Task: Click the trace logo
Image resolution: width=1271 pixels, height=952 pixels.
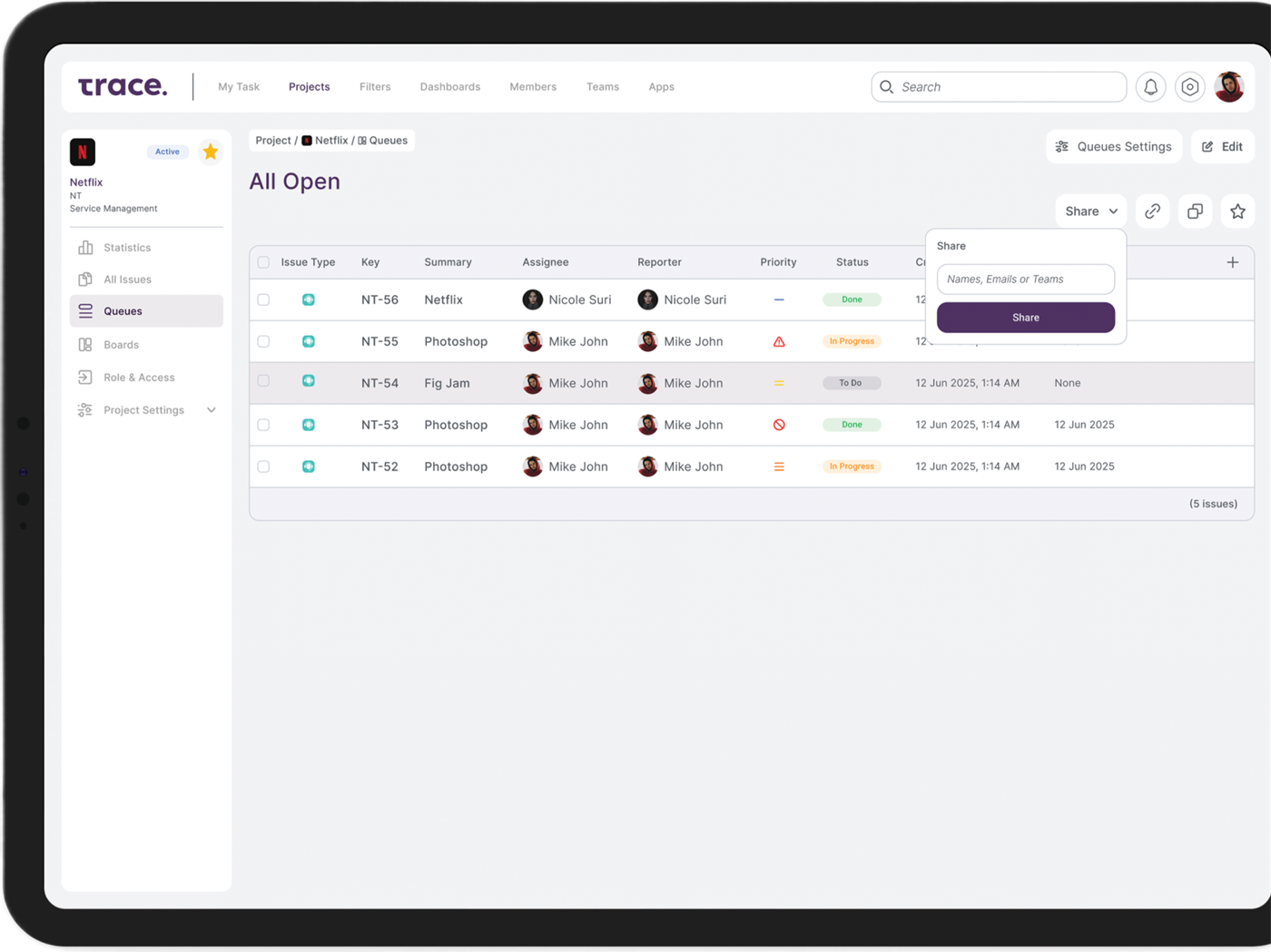Action: (x=123, y=86)
